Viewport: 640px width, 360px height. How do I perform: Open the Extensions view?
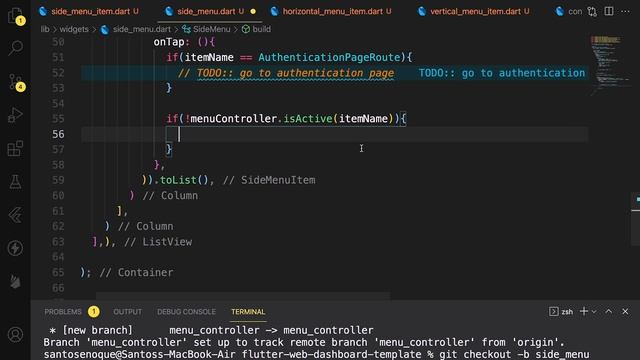click(x=15, y=149)
